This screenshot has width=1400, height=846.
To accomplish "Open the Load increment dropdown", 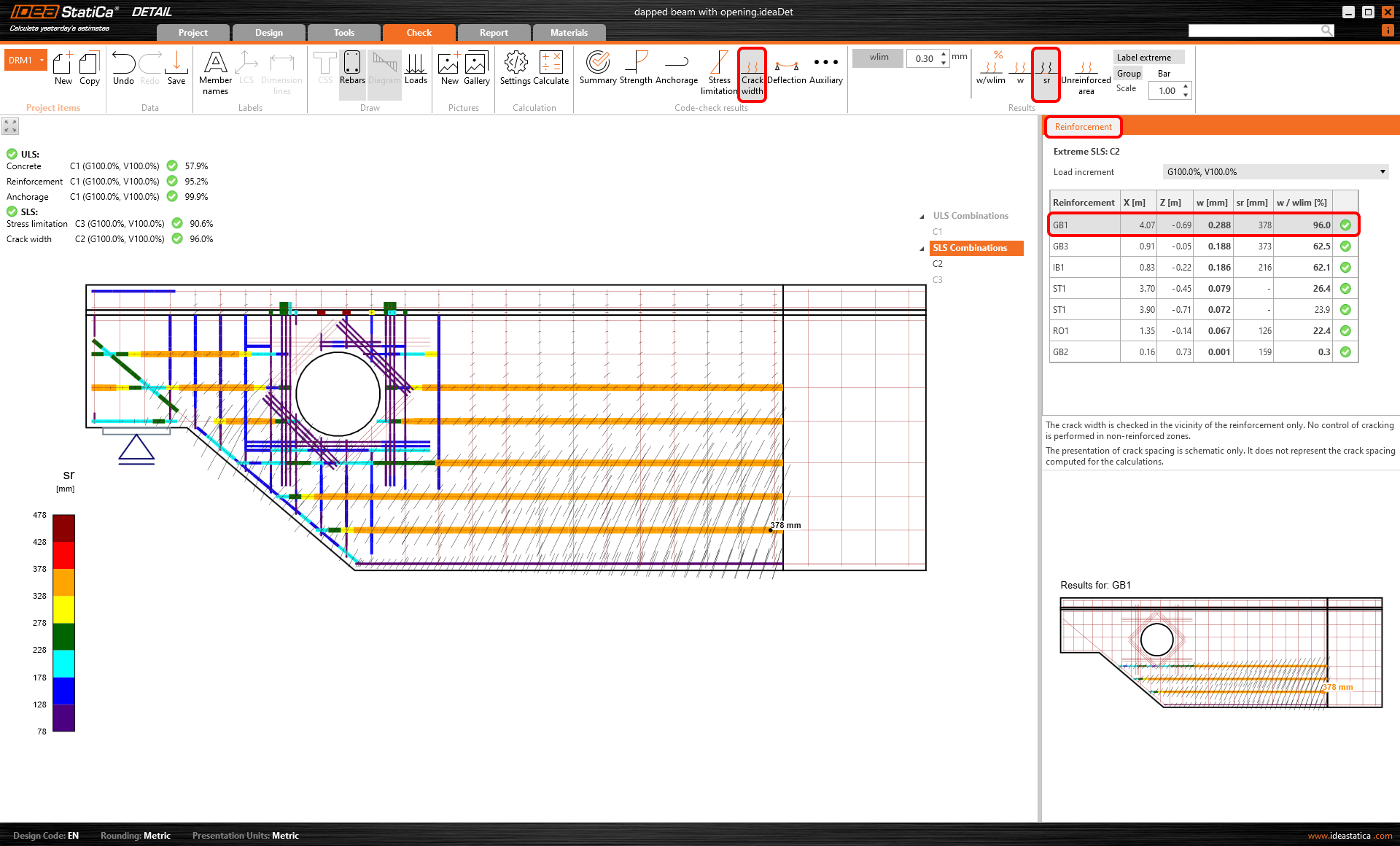I will (1275, 172).
